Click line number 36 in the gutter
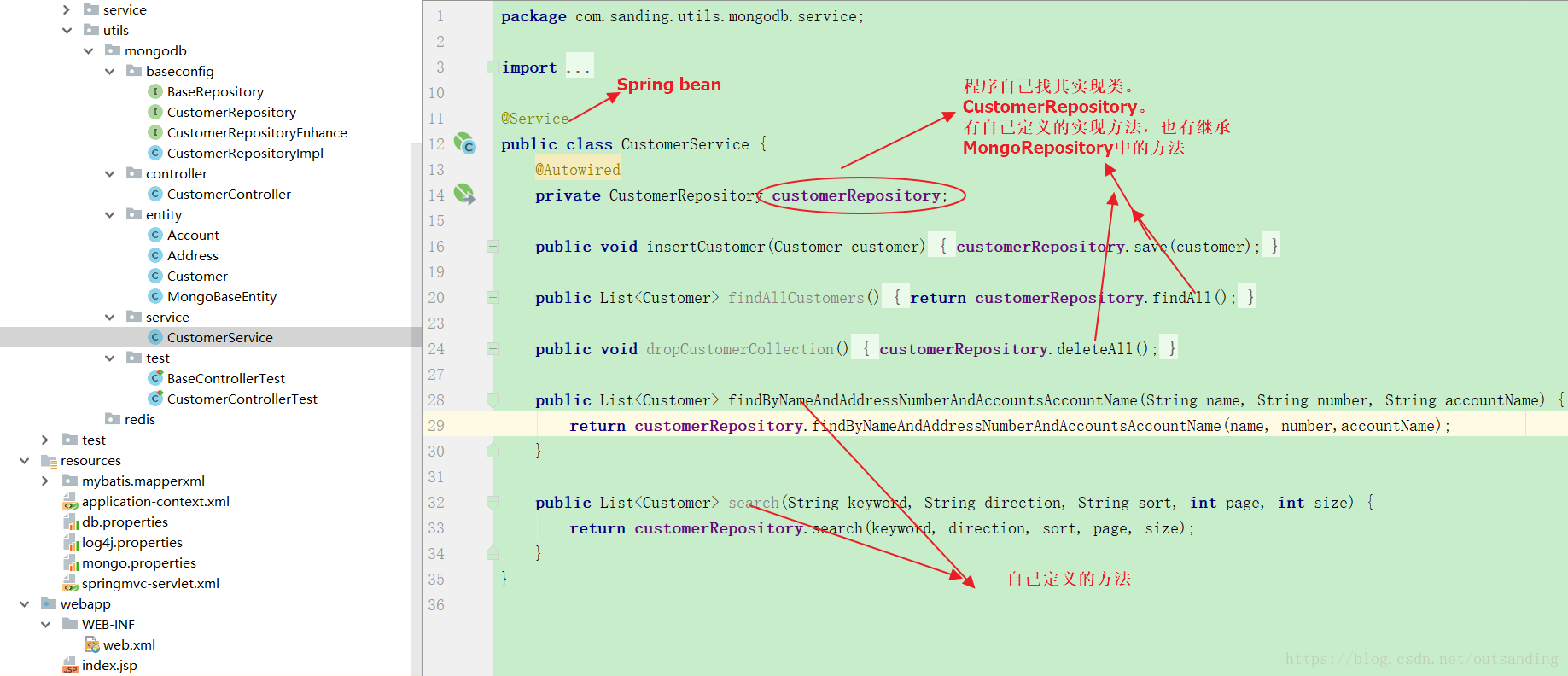The height and width of the screenshot is (676, 1568). pyautogui.click(x=436, y=604)
